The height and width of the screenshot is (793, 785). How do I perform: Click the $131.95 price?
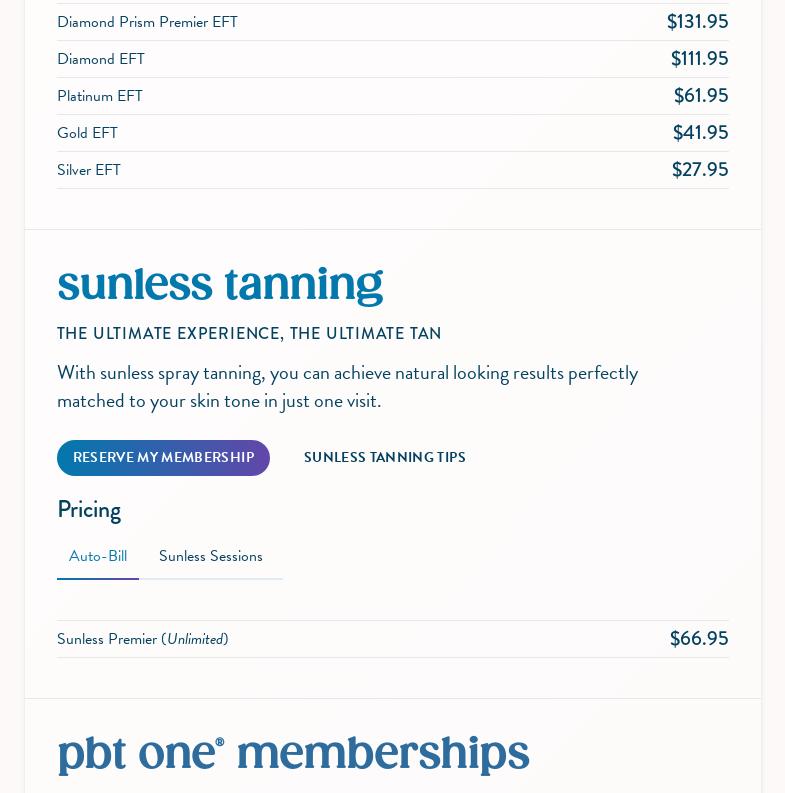tap(697, 22)
